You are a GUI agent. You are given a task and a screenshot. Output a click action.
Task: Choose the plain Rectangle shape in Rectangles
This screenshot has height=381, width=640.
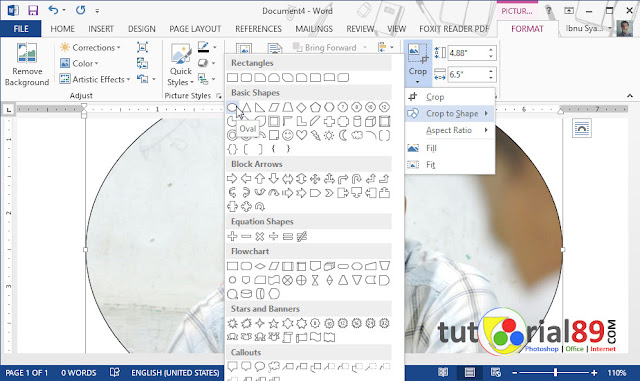[232, 78]
